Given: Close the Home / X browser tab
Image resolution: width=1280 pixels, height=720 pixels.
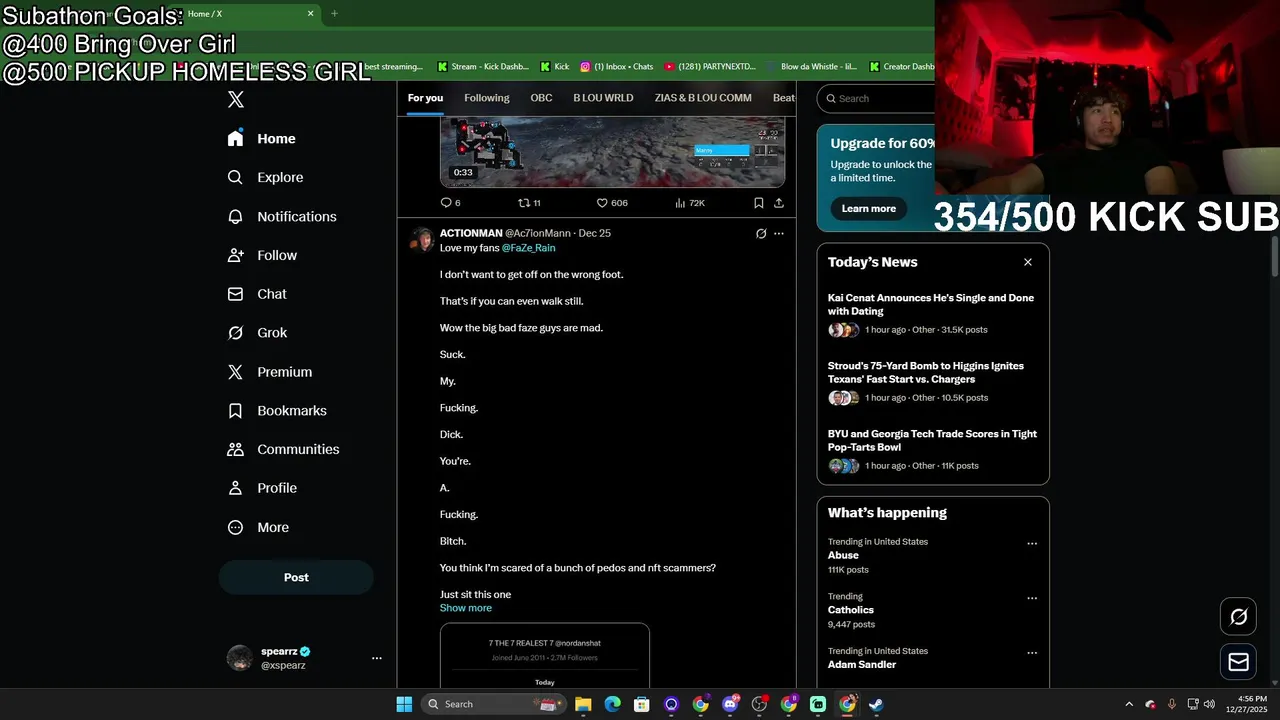Looking at the screenshot, I should pyautogui.click(x=311, y=14).
